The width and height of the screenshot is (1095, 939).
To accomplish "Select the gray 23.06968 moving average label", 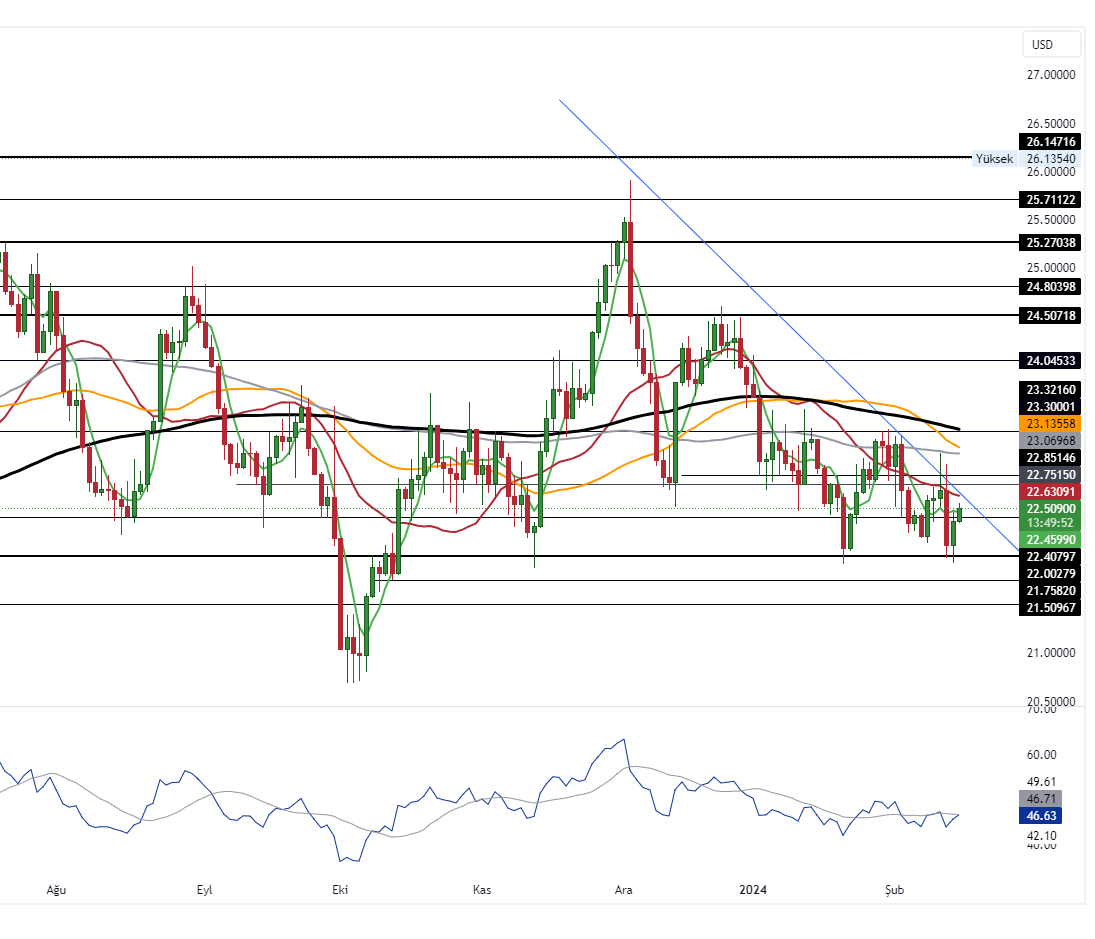I will (x=1050, y=440).
